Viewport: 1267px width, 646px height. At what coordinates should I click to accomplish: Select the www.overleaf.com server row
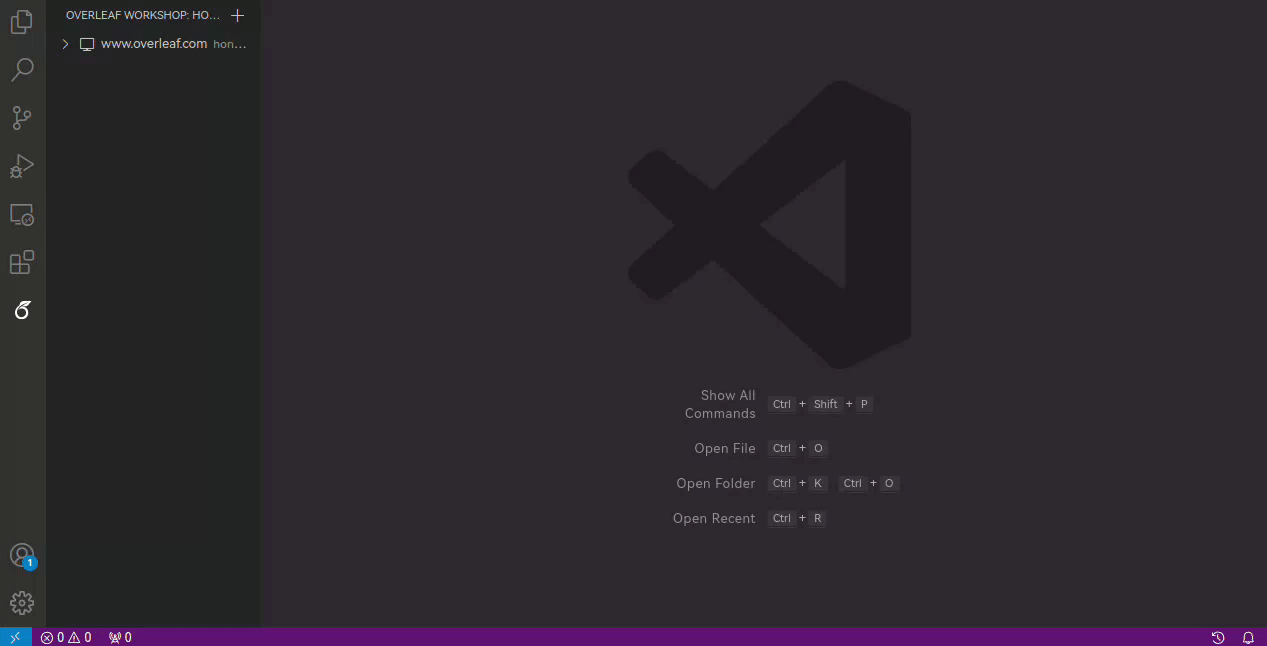[153, 44]
